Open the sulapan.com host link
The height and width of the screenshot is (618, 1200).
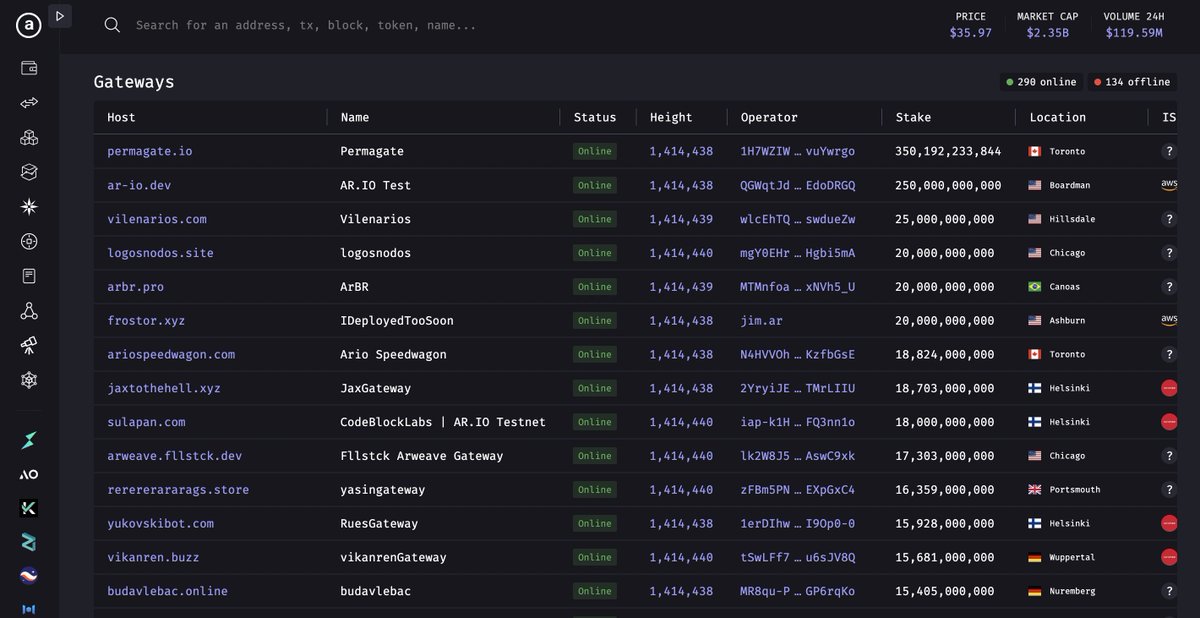pyautogui.click(x=146, y=422)
